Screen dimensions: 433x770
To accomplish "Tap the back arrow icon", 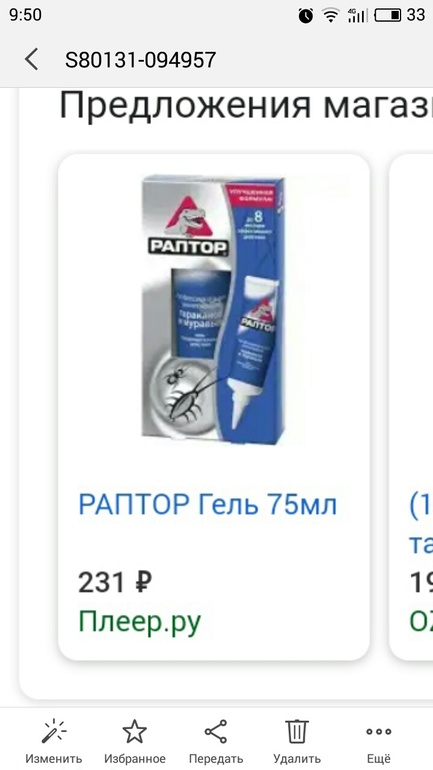I will (31, 60).
